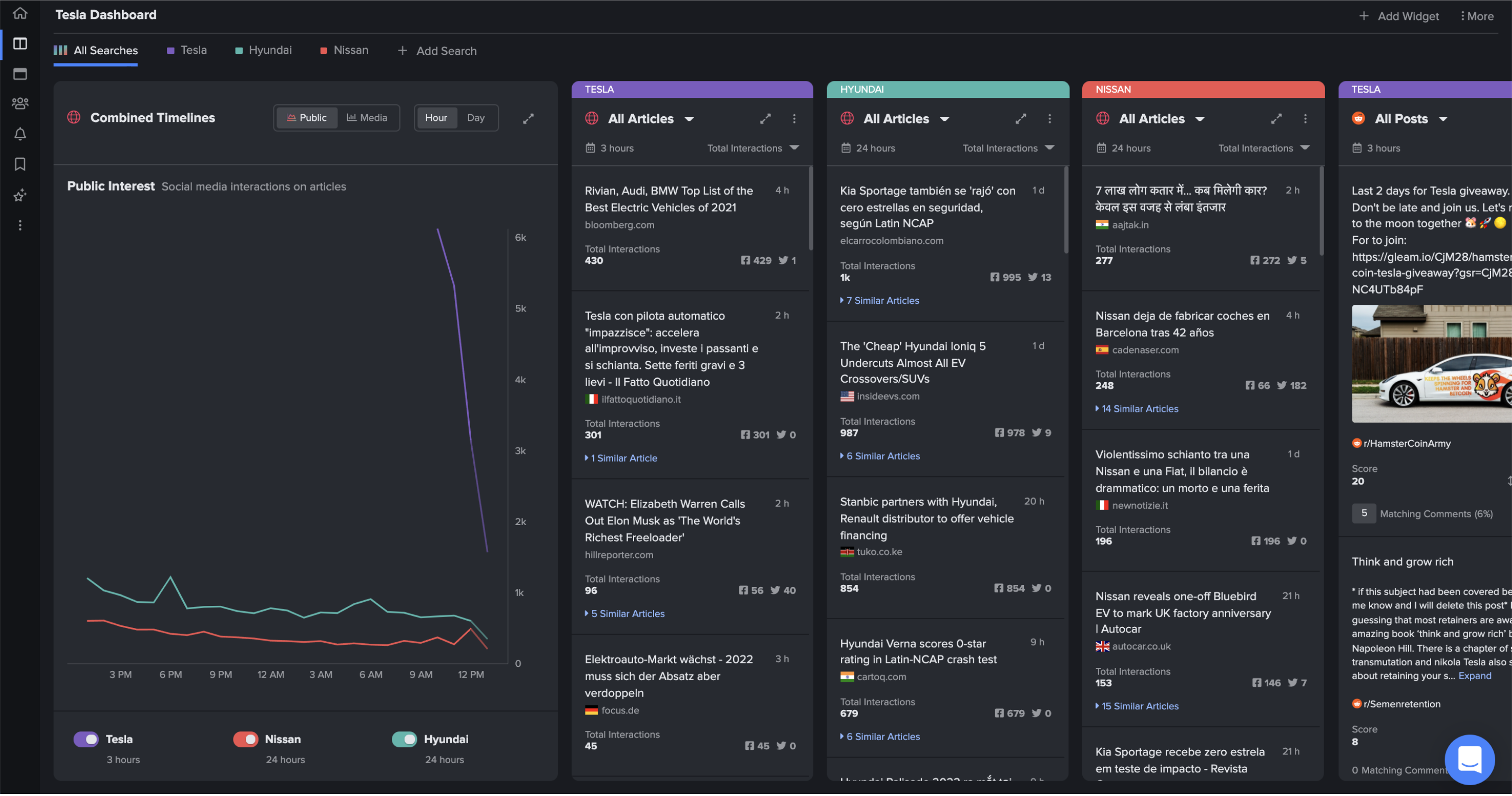Click the Add Widget button
This screenshot has width=1512, height=796.
point(1399,16)
